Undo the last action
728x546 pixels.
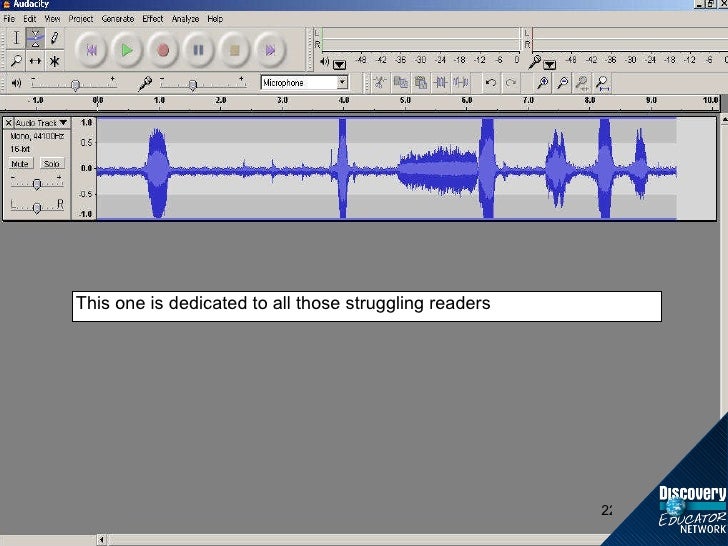point(490,83)
